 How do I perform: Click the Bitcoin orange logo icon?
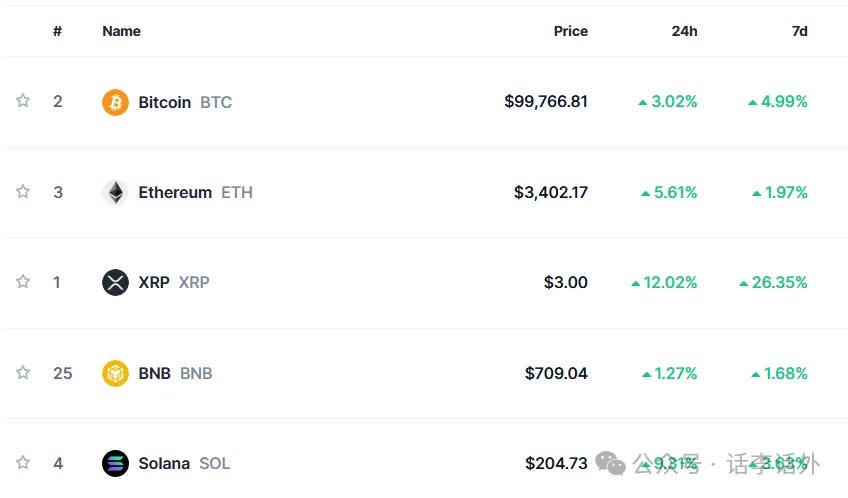point(115,102)
